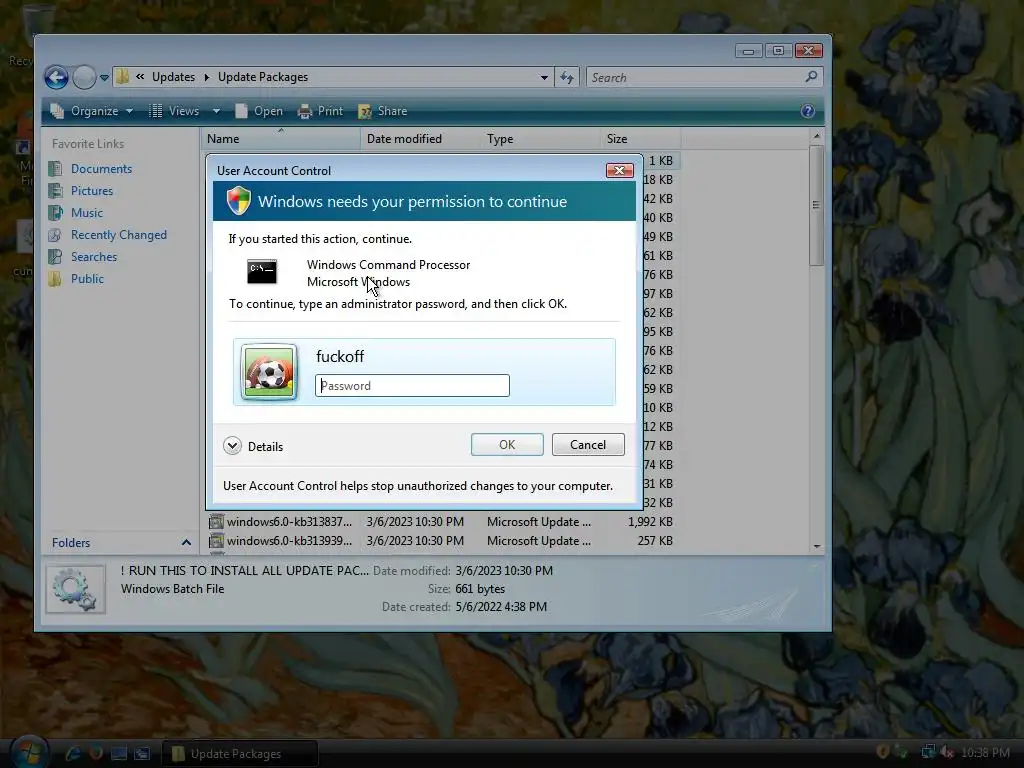Click the Views toolbar button
1024x768 pixels.
click(174, 111)
